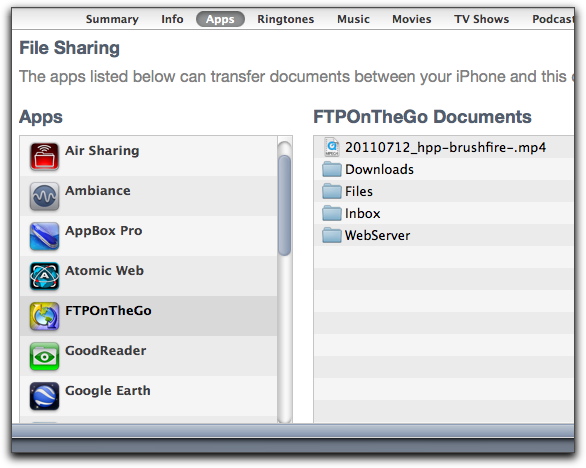Select the Inbox folder name
This screenshot has width=586, height=468.
coord(363,213)
